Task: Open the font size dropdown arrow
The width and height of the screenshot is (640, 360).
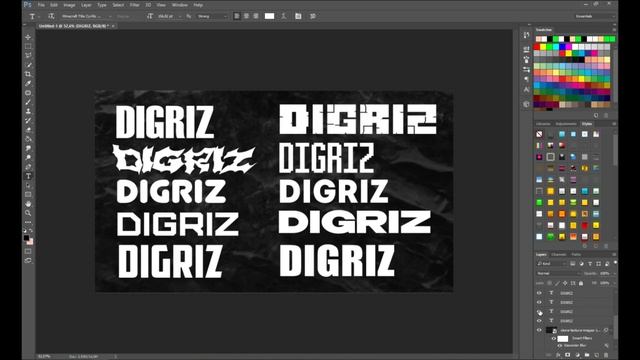Action: [x=180, y=16]
